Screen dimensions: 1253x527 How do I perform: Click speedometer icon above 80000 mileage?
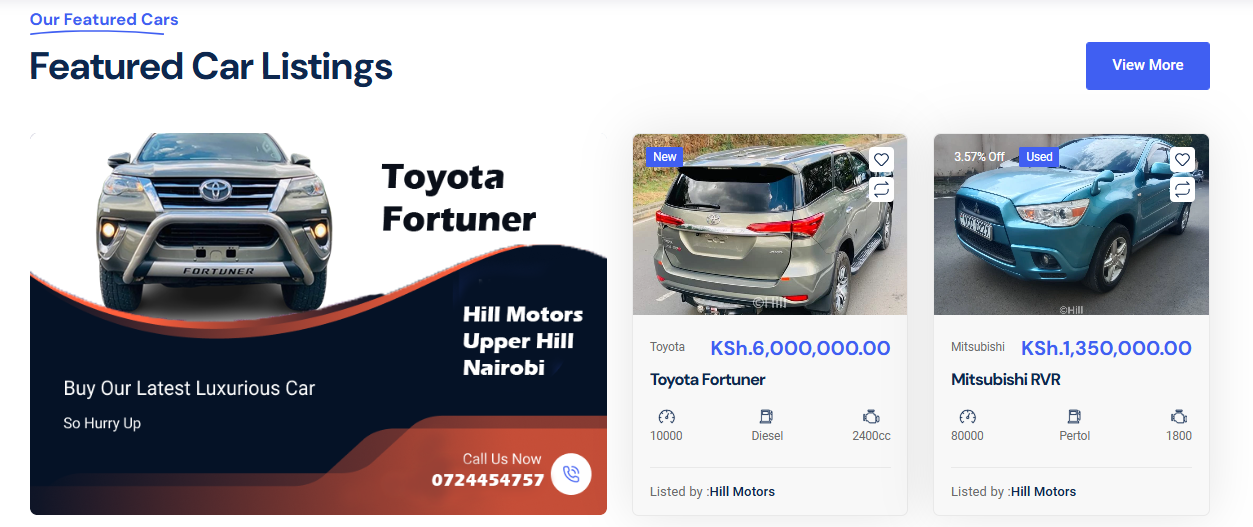[x=967, y=416]
